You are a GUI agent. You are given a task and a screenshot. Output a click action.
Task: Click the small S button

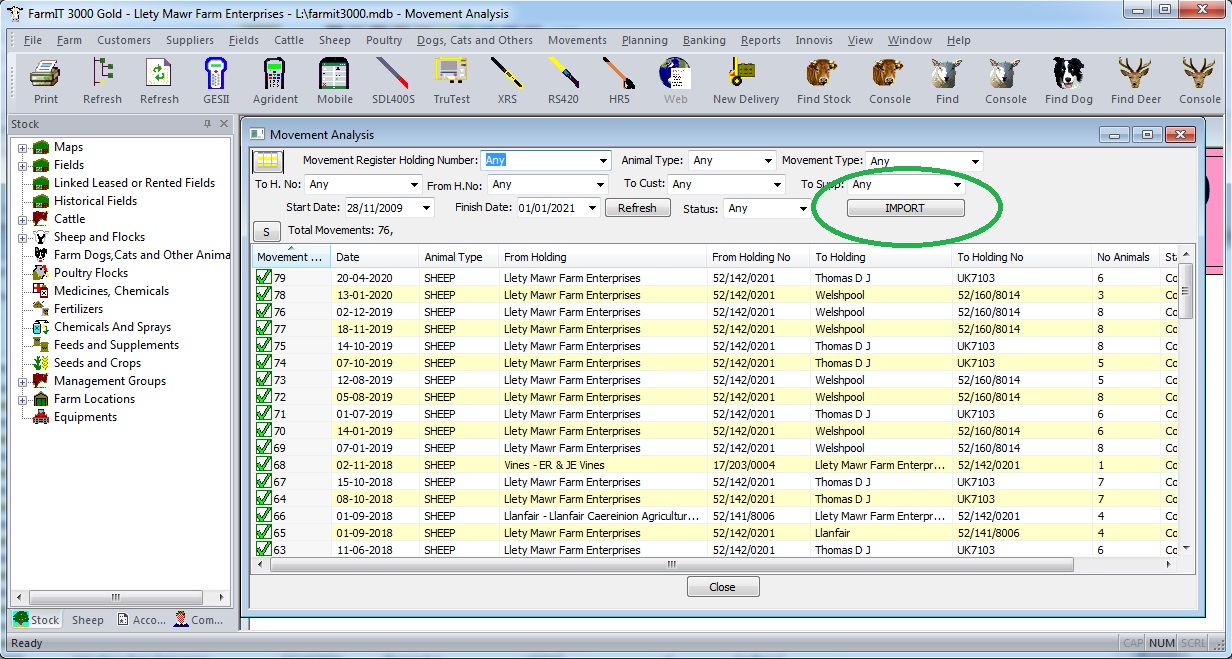(x=266, y=232)
